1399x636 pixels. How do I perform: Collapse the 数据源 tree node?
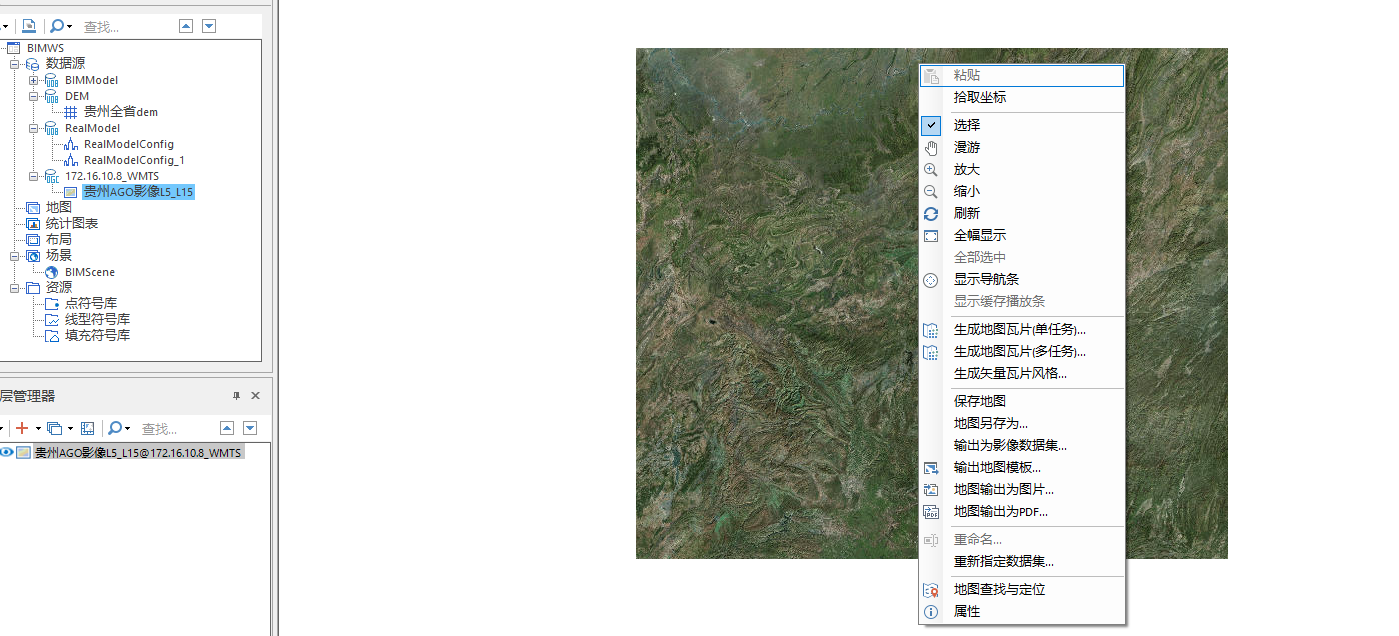click(x=14, y=64)
